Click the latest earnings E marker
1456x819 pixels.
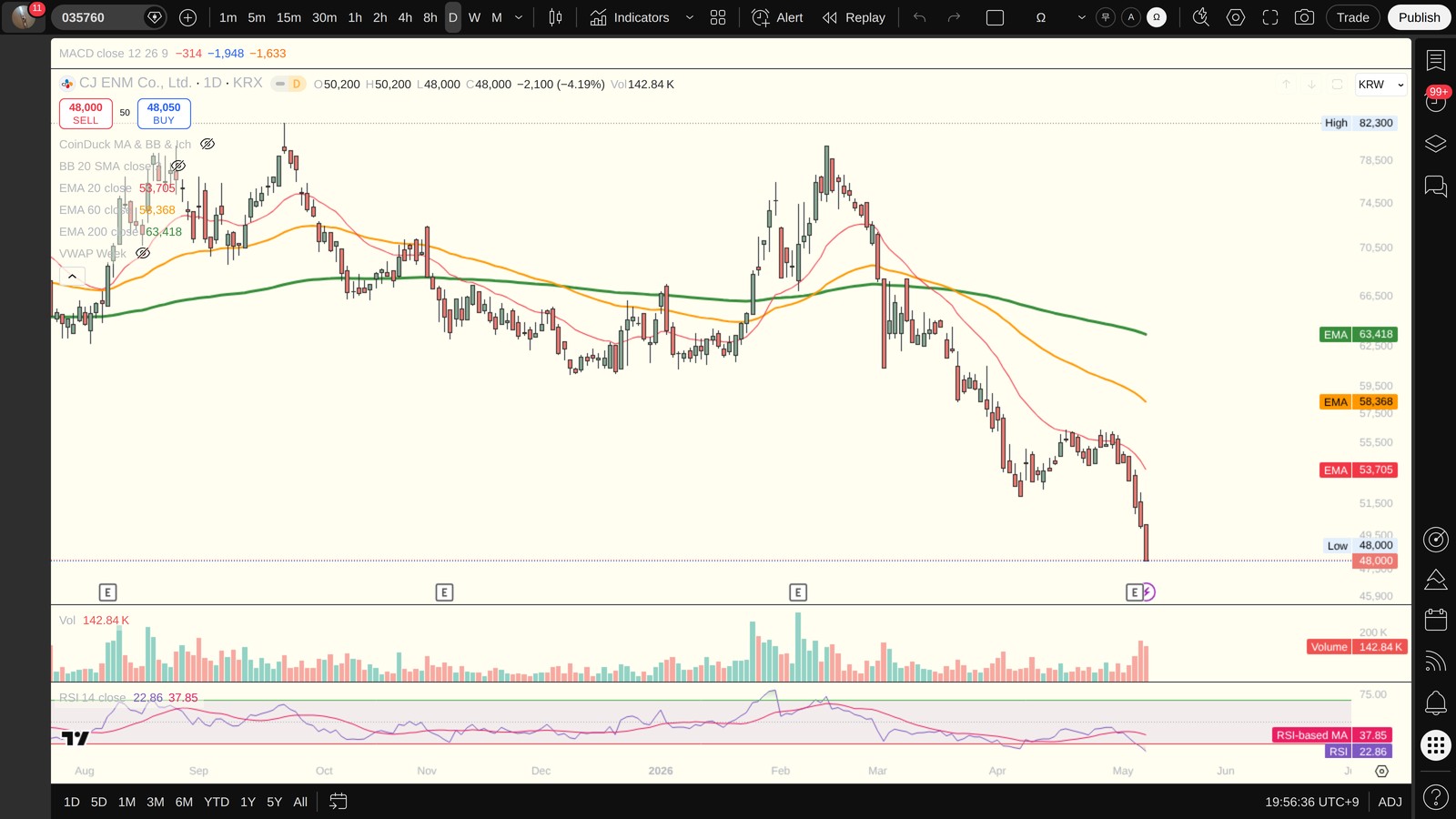1134,592
